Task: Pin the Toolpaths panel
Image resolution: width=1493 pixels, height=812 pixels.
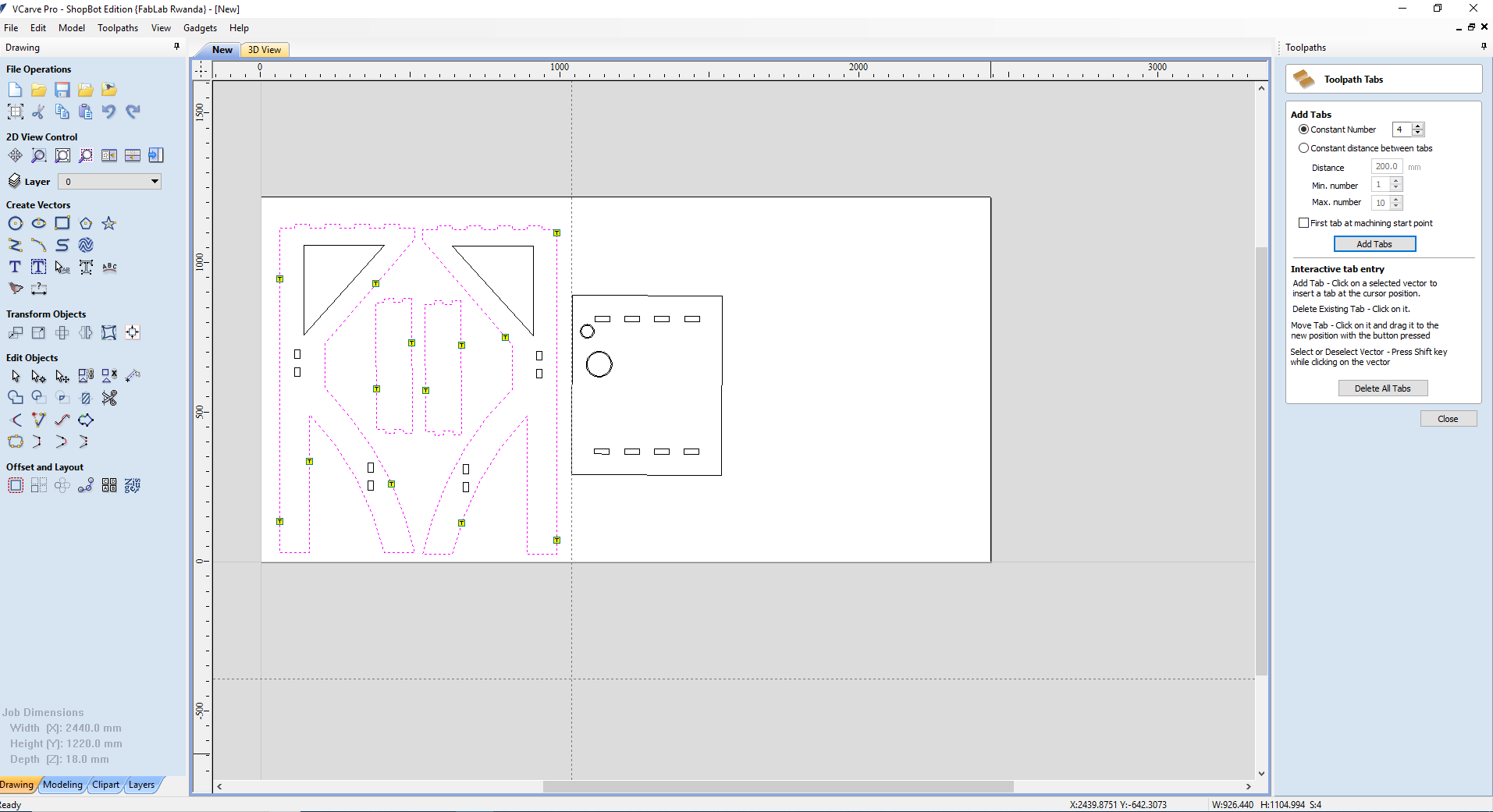Action: point(1484,47)
